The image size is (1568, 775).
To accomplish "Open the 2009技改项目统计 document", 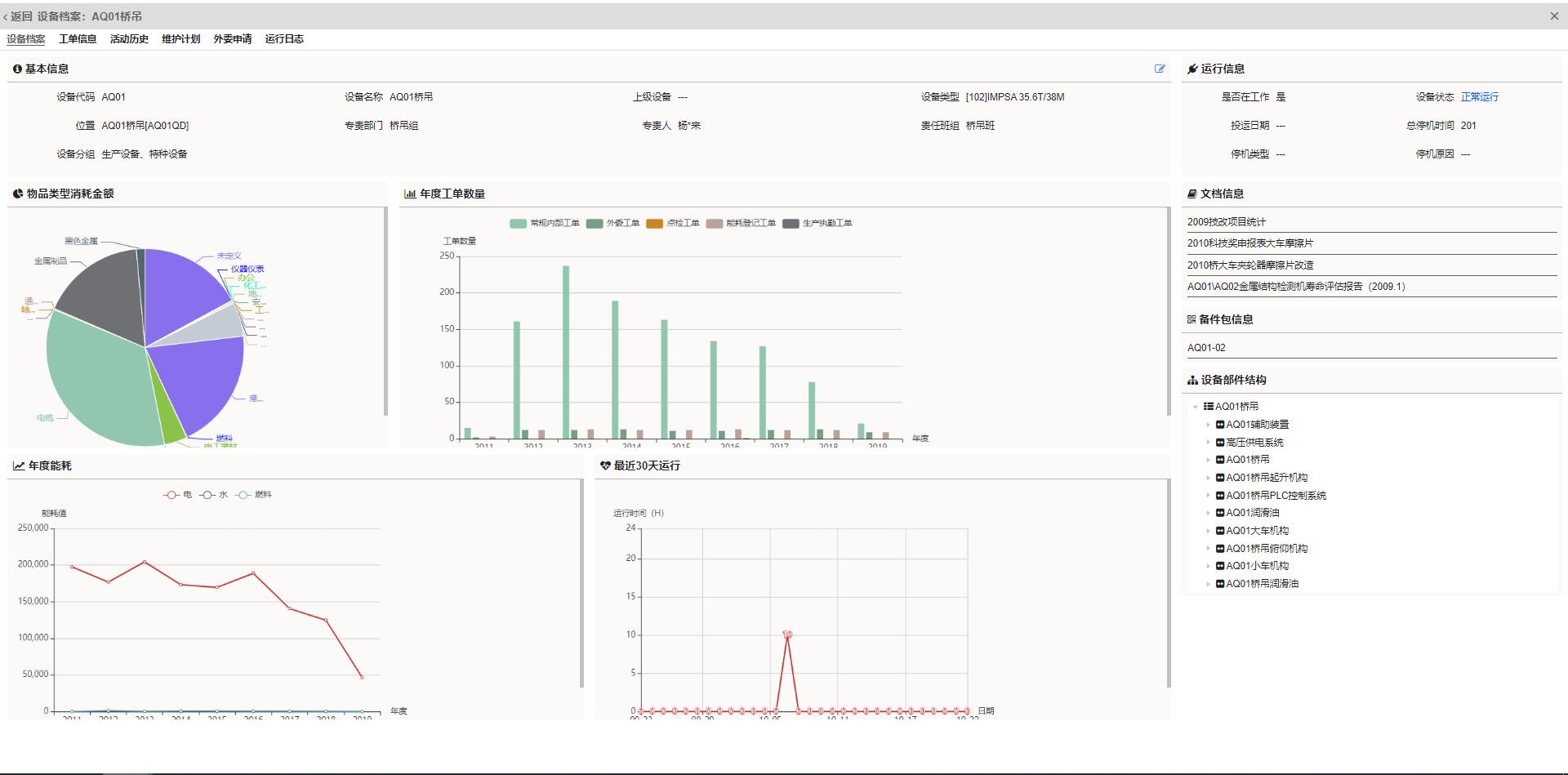I will pyautogui.click(x=1226, y=222).
